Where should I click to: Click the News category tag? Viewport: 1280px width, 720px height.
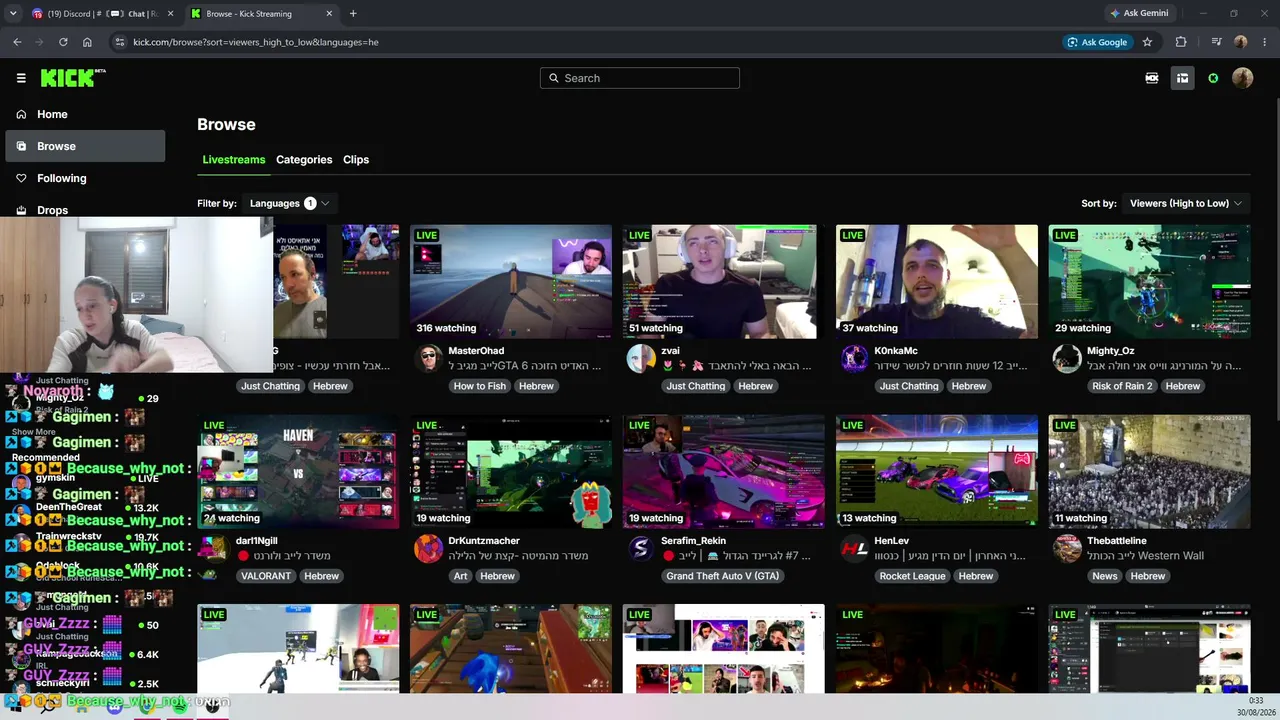tap(1105, 576)
